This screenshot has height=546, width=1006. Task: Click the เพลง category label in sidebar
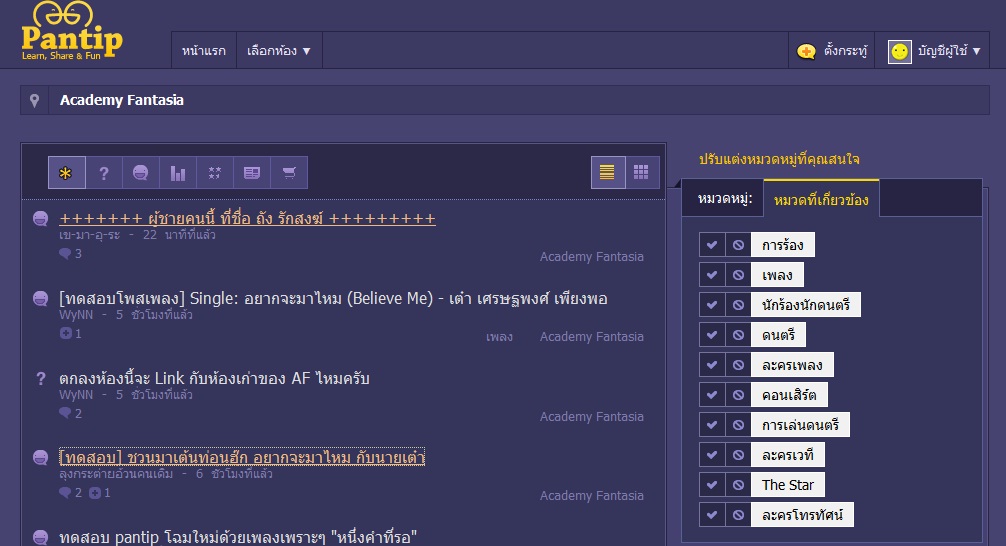777,275
